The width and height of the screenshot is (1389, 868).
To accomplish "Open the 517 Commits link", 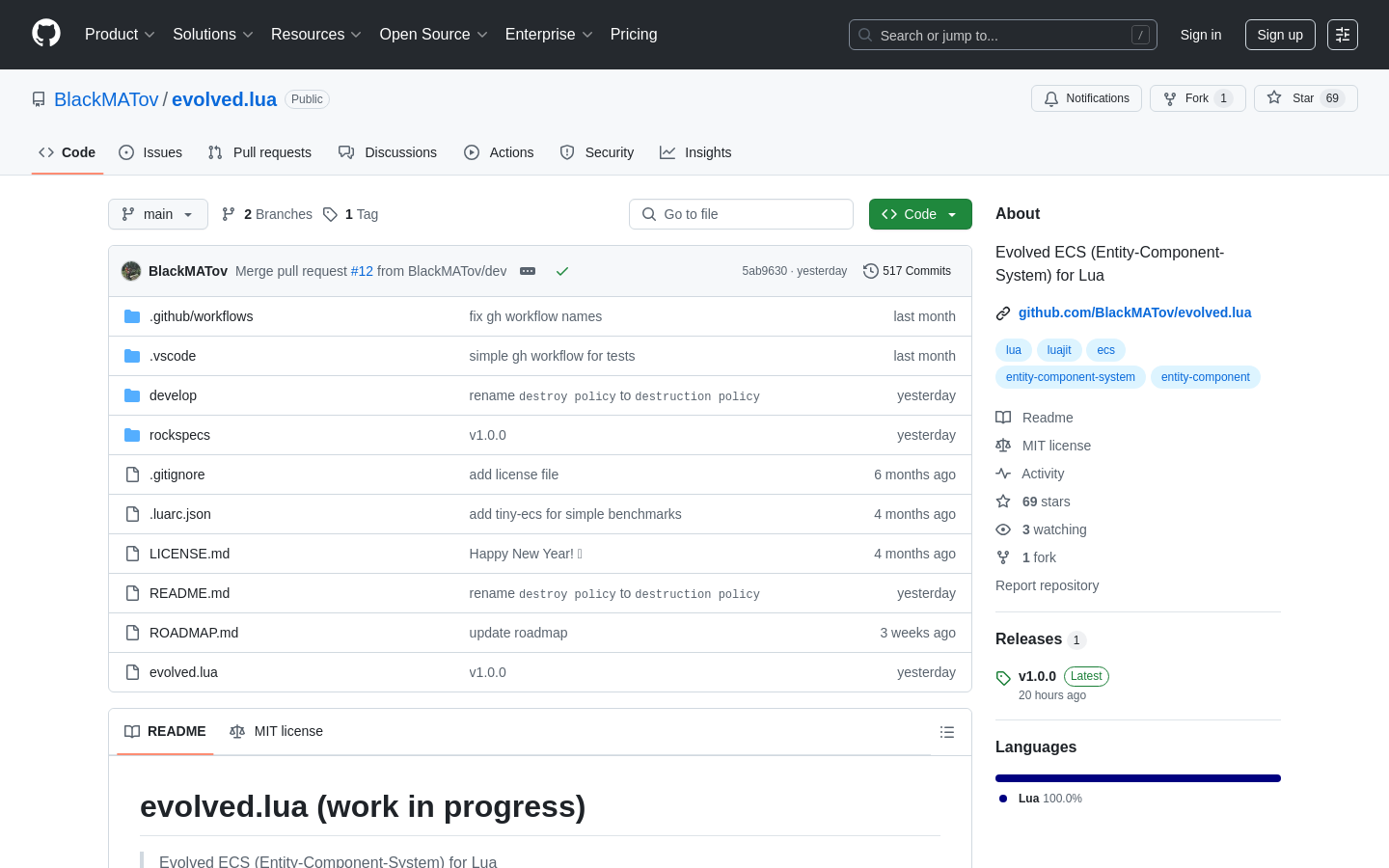I will [x=908, y=271].
